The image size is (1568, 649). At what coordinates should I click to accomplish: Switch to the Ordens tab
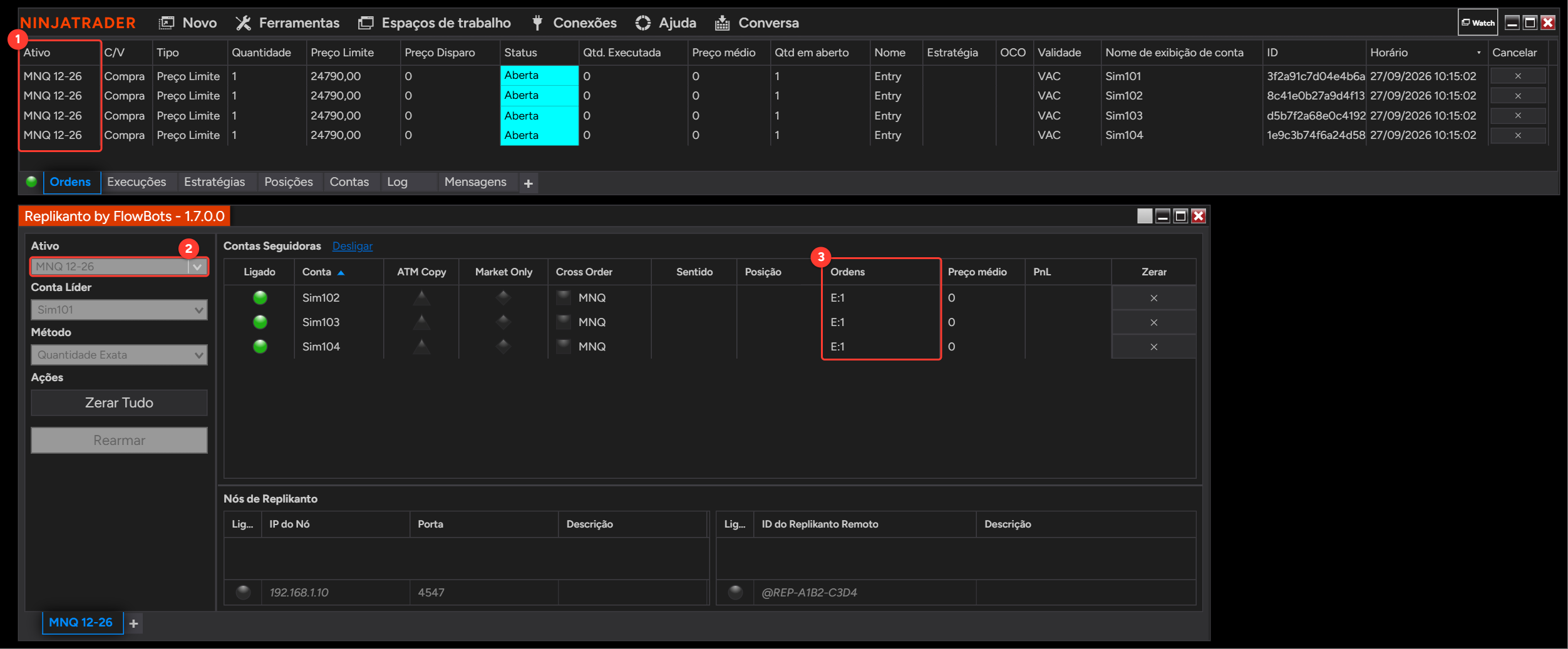71,182
